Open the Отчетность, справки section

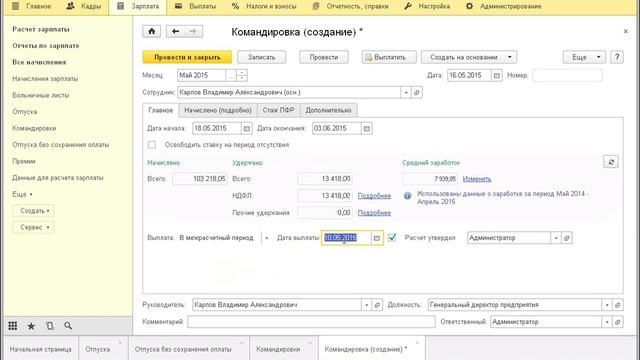tap(351, 7)
